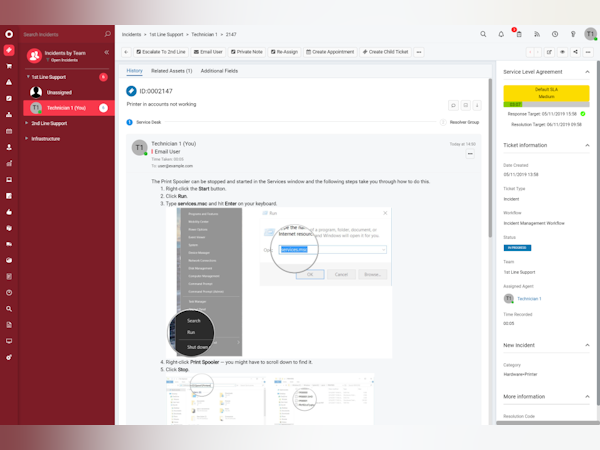The width and height of the screenshot is (600, 450).
Task: Open global search in top header
Action: point(483,34)
